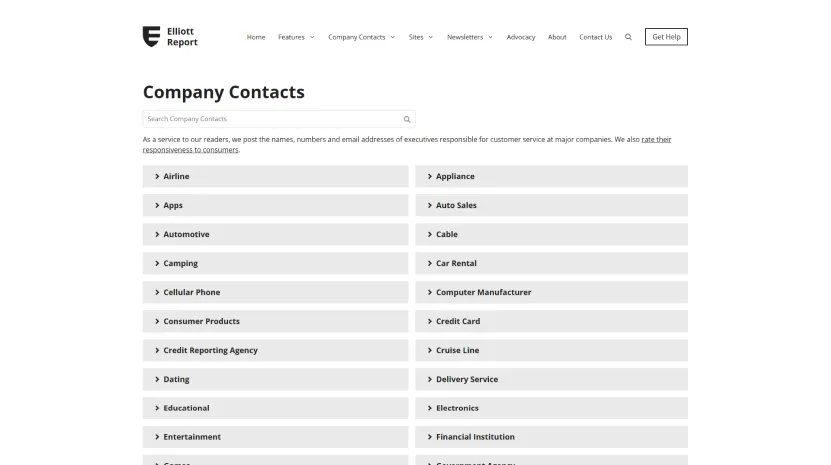Viewport: 831px width, 465px height.
Task: Click the Elliott Report shield logo
Action: pos(152,37)
